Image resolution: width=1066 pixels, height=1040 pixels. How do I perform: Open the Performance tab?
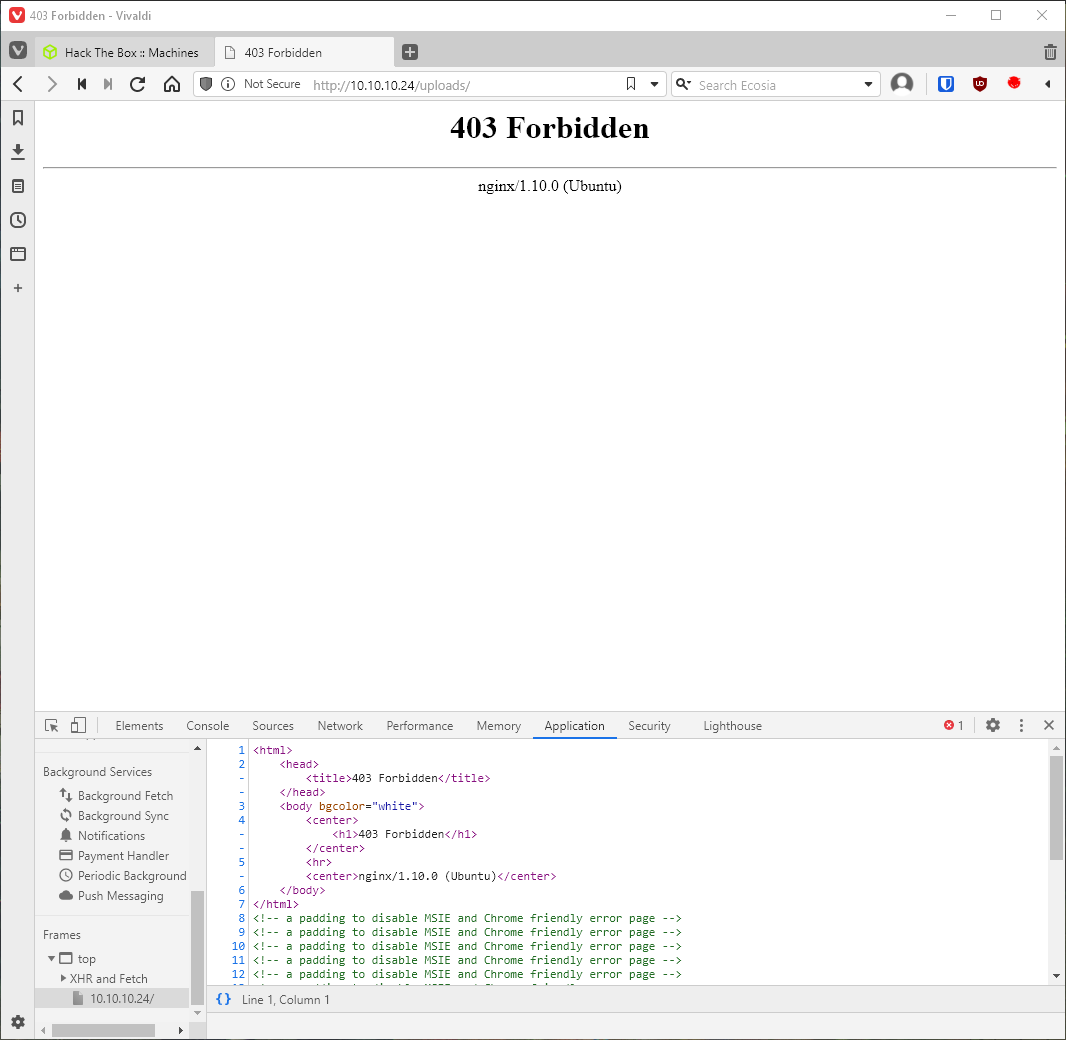point(419,726)
